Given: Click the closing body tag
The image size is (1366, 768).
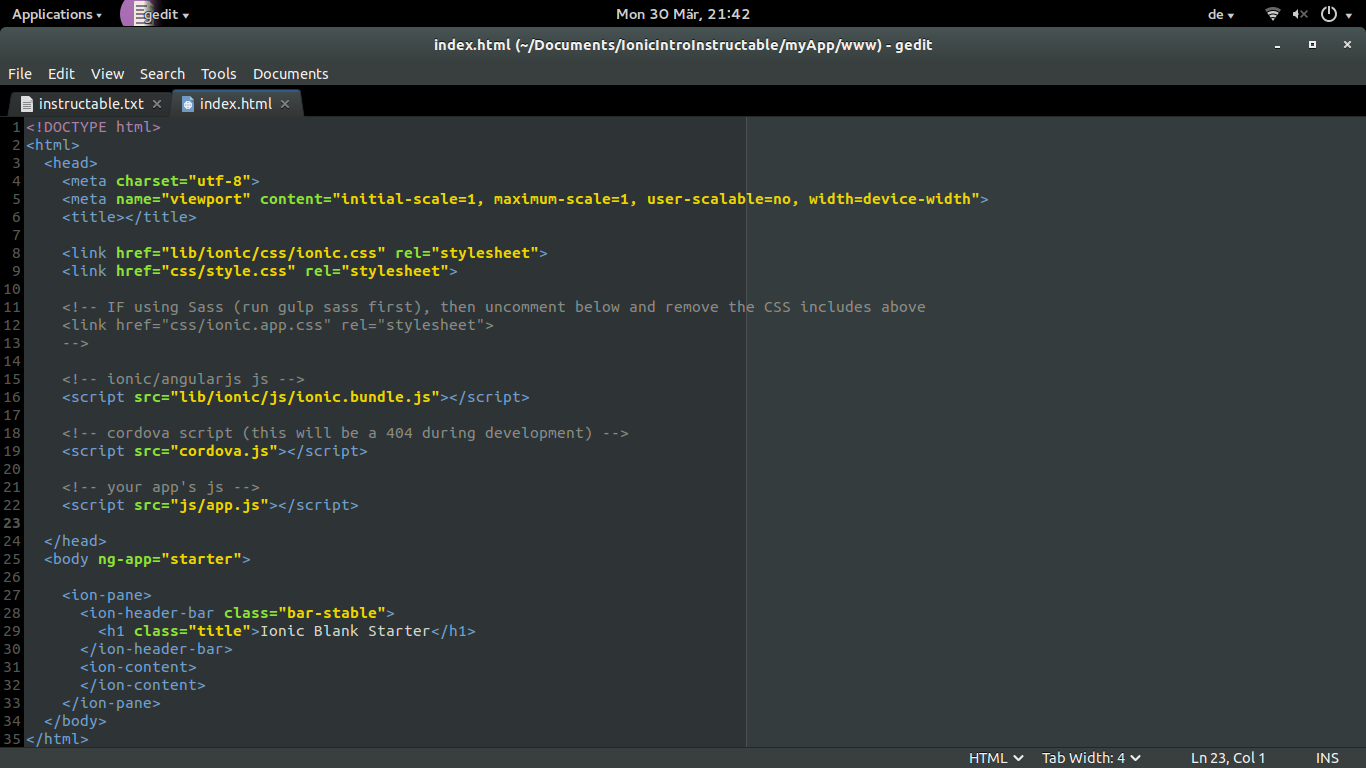Looking at the screenshot, I should click(75, 721).
